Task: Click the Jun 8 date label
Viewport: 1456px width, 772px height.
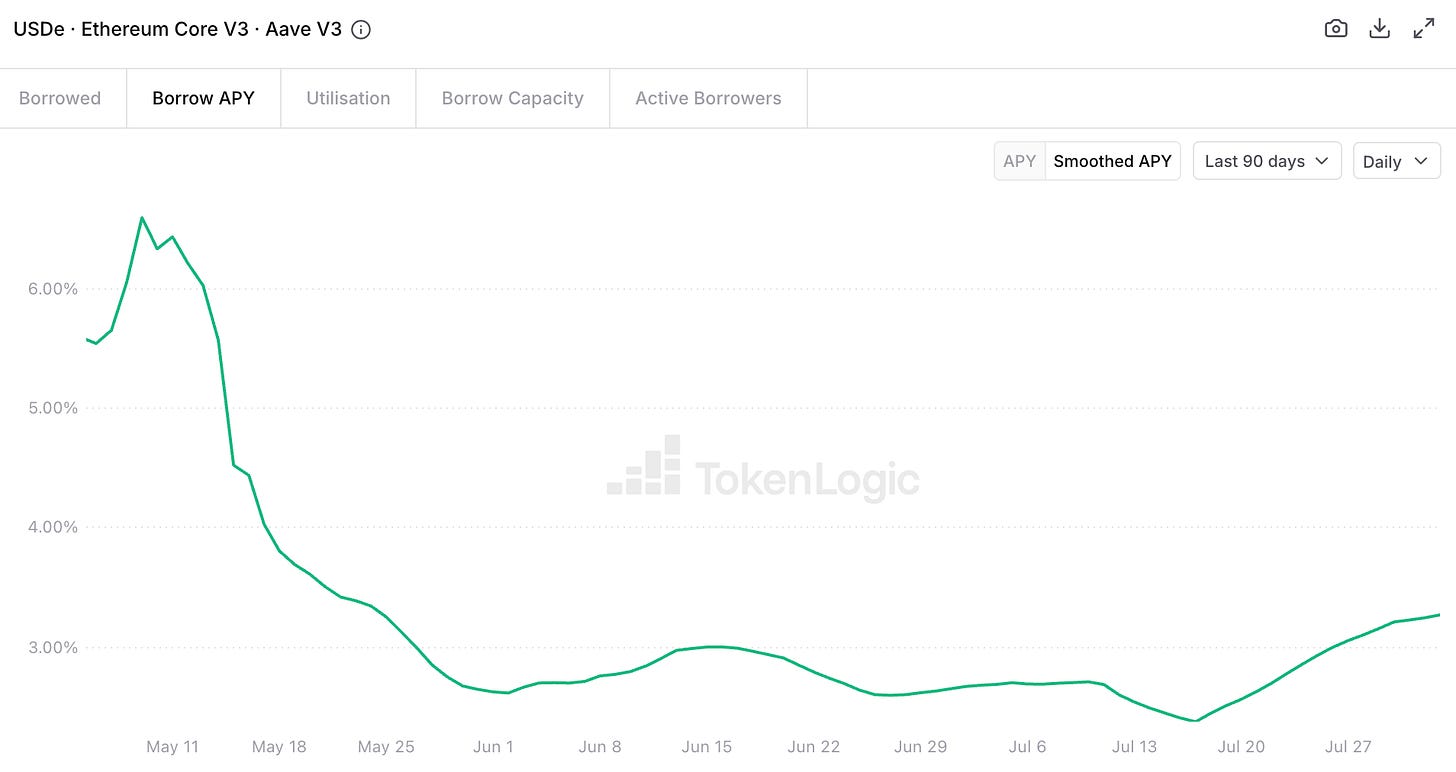Action: [600, 746]
